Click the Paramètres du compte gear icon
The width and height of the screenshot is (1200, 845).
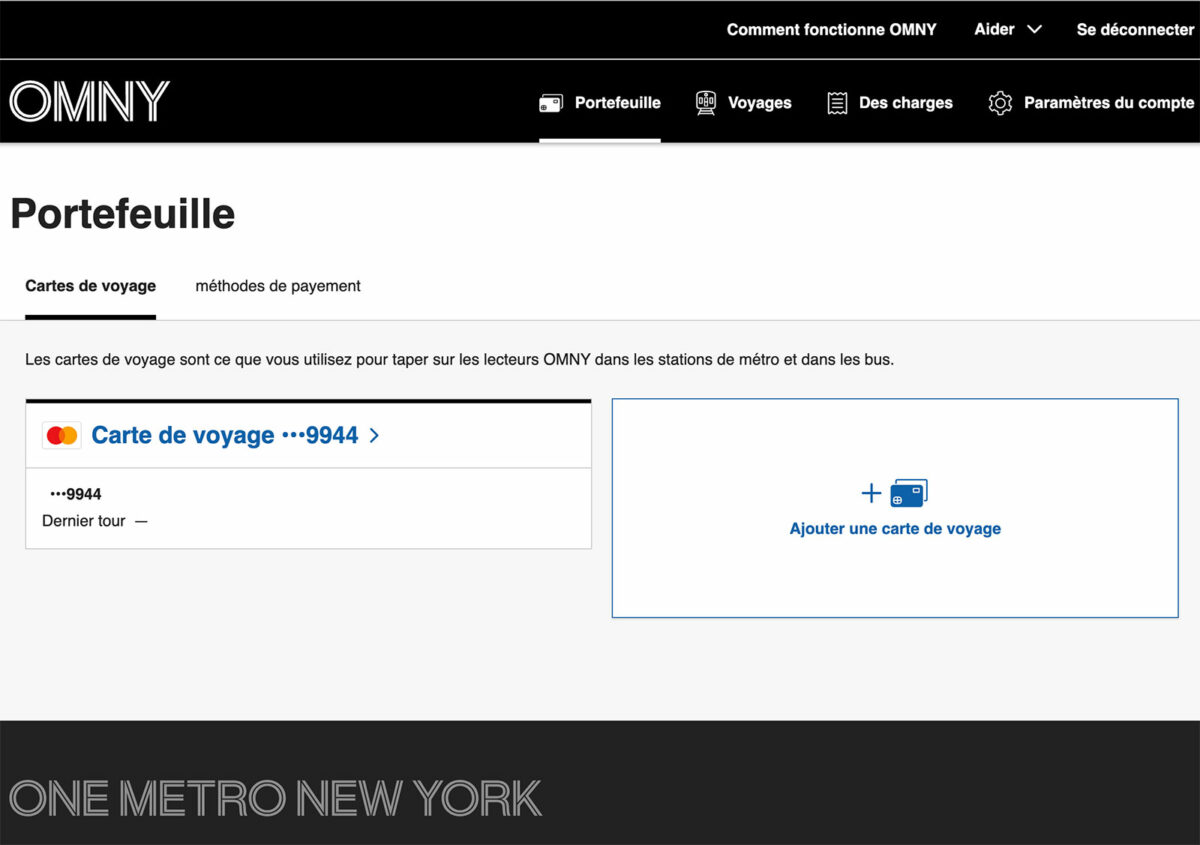tap(1000, 103)
